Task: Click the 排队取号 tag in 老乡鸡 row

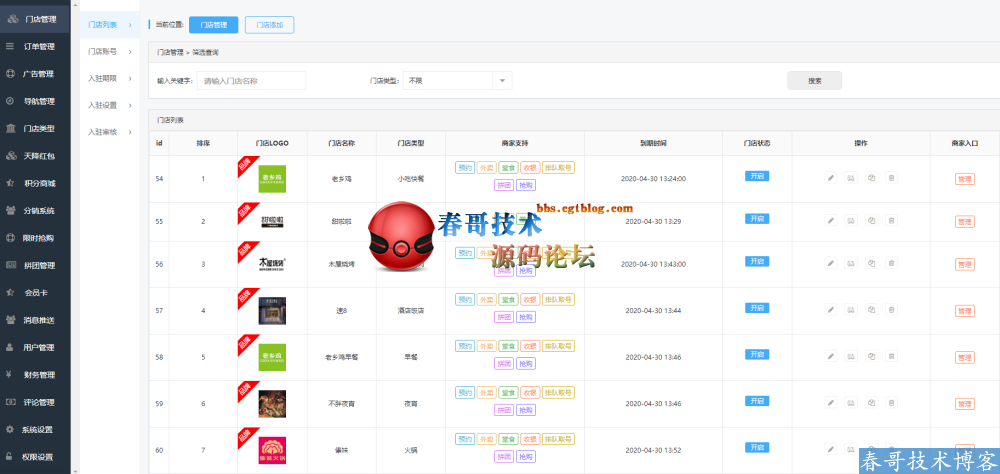Action: pyautogui.click(x=558, y=168)
